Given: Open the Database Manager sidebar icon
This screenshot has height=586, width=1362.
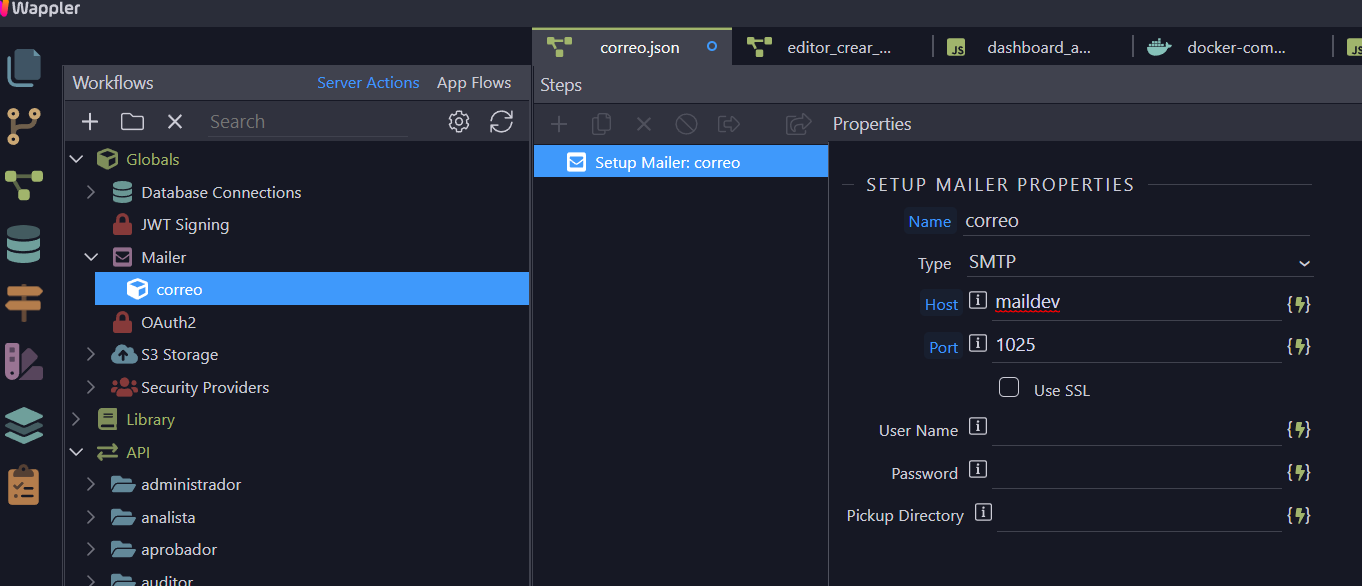Looking at the screenshot, I should click(24, 244).
